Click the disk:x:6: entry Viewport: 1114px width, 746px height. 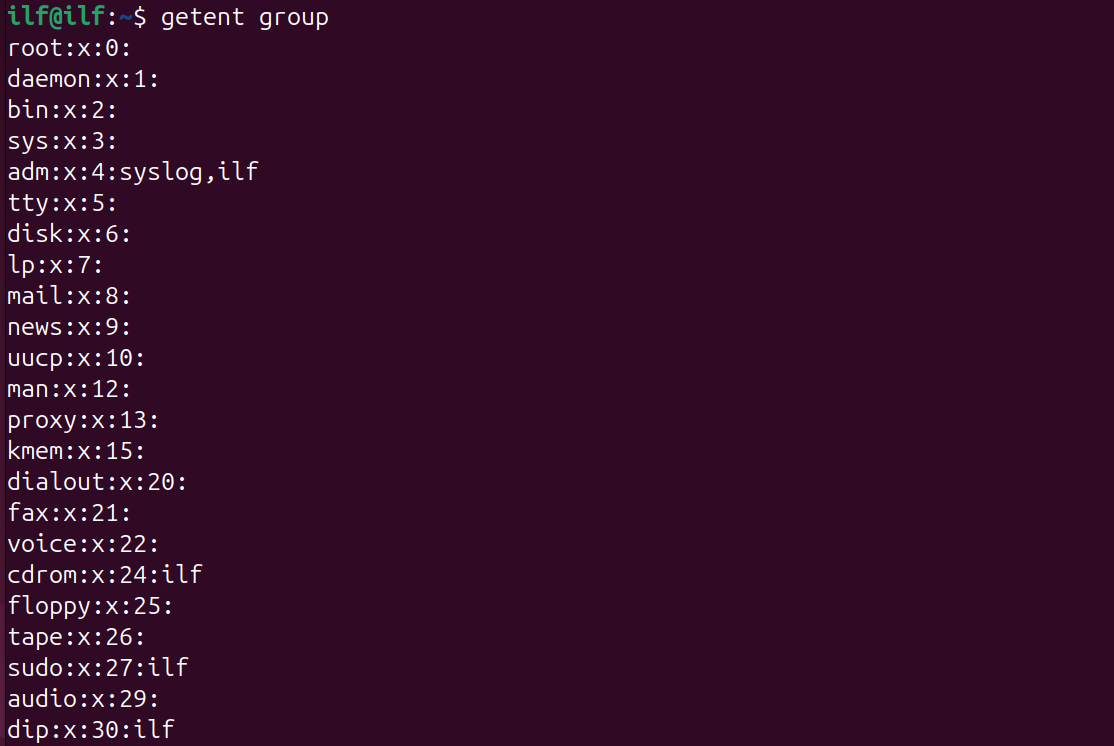pyautogui.click(x=69, y=234)
